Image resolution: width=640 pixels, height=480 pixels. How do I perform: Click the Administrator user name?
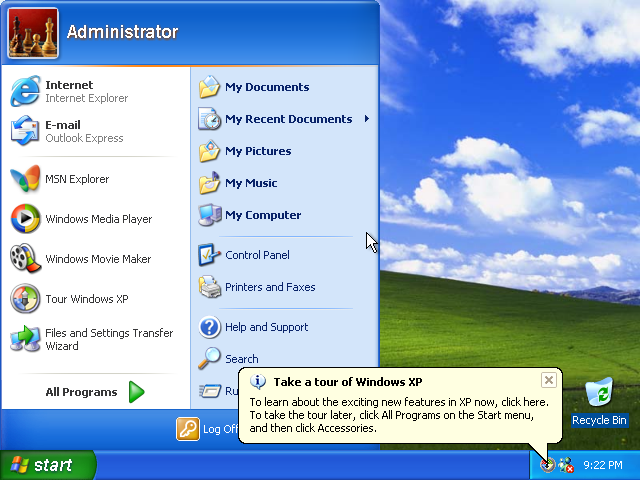point(122,32)
